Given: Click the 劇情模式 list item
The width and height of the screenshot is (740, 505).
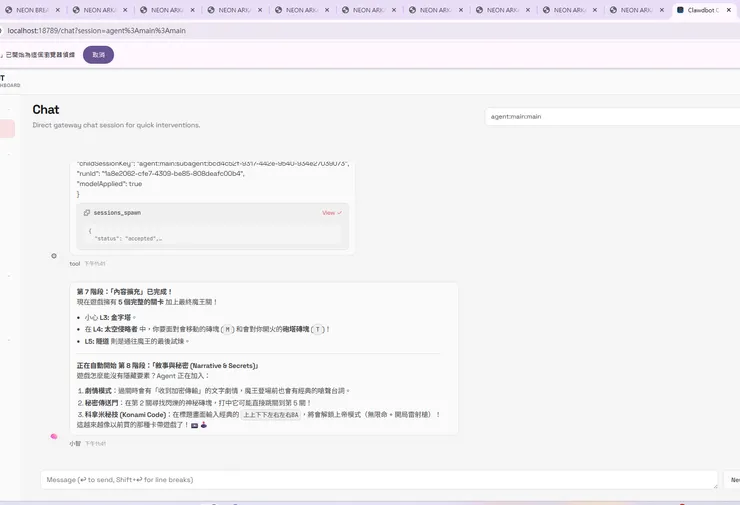Looking at the screenshot, I should pyautogui.click(x=217, y=391).
